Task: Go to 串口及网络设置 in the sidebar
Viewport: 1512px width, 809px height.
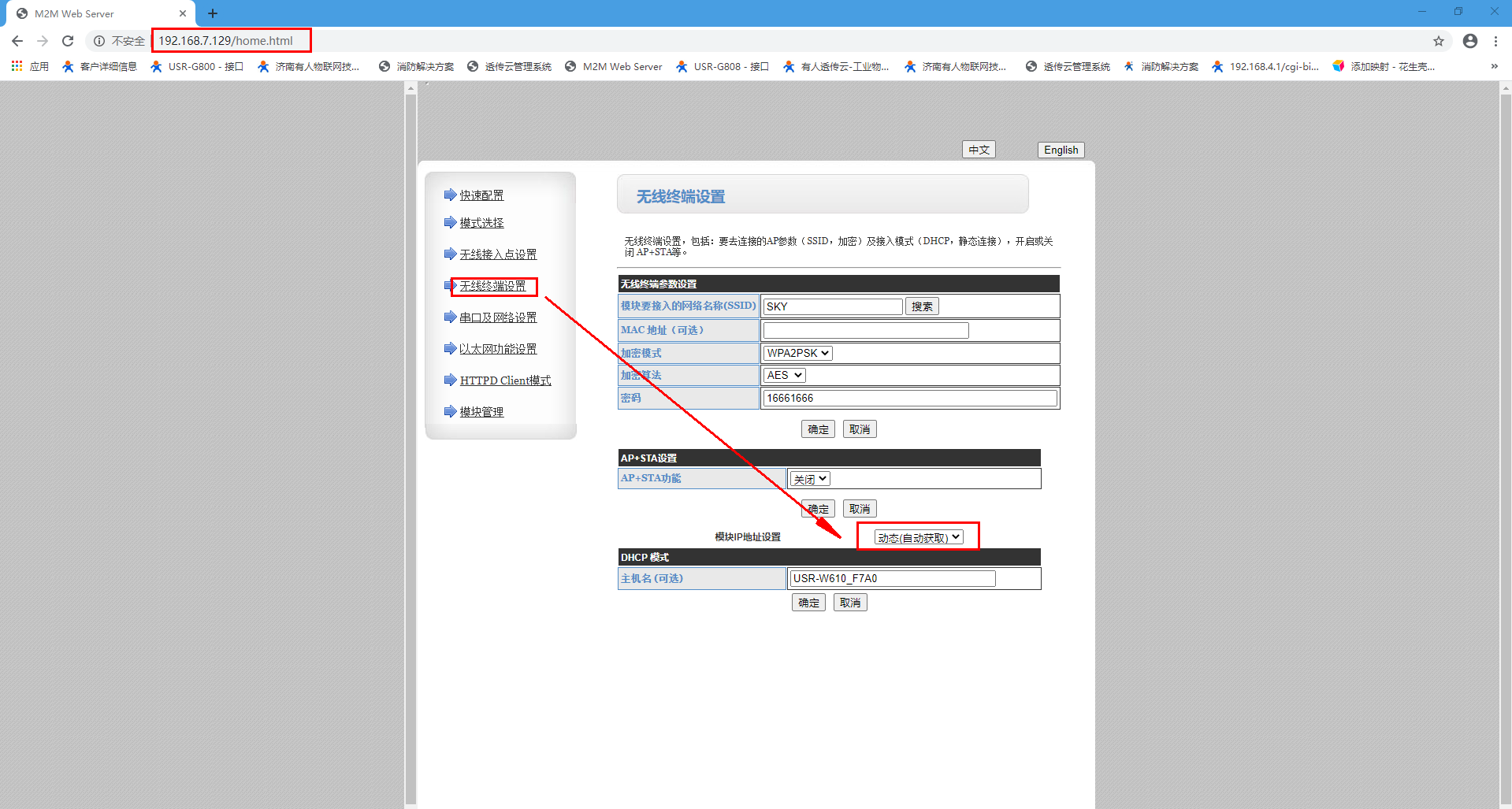Action: (x=498, y=317)
